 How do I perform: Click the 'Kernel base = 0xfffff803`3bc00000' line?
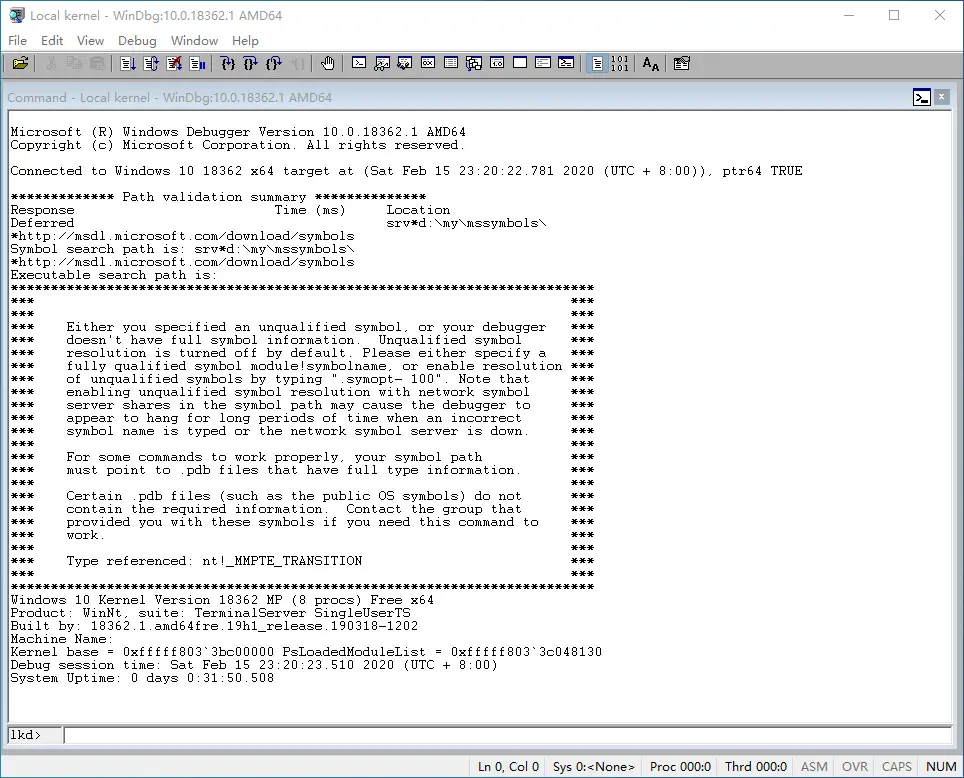pyautogui.click(x=306, y=652)
